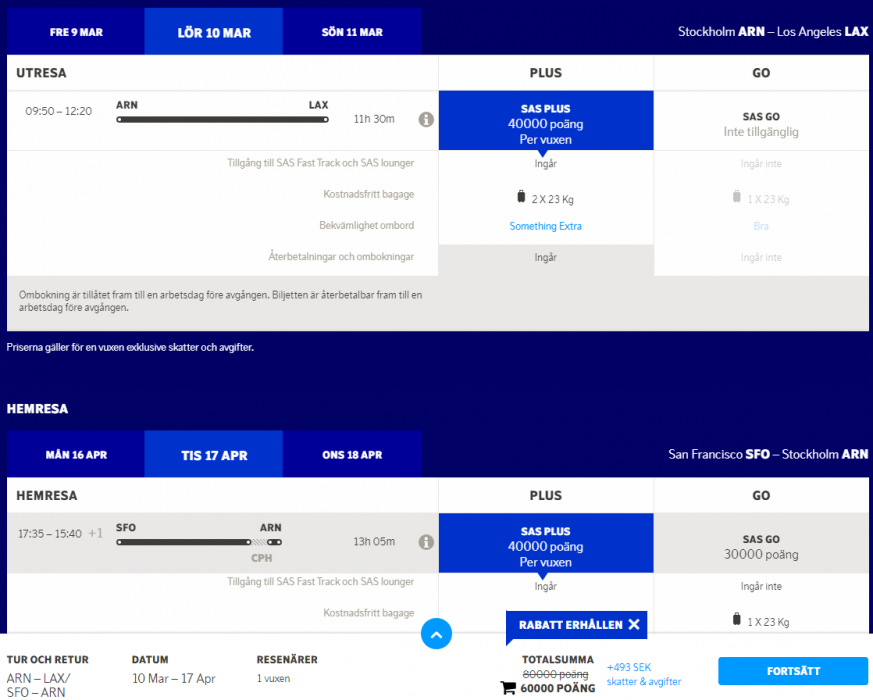Open info icon for SFO–ARN return flight
Screen dimensions: 873x700
coord(426,542)
